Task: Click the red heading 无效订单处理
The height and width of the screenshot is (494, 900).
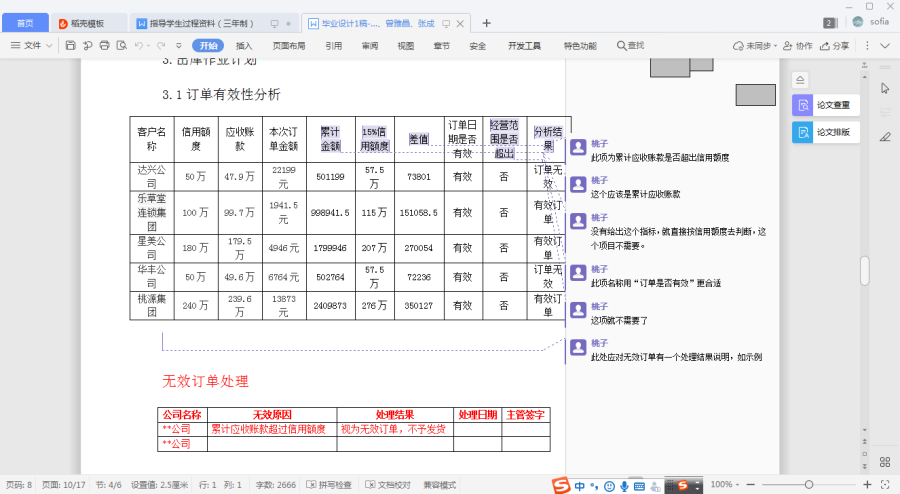Action: [205, 381]
